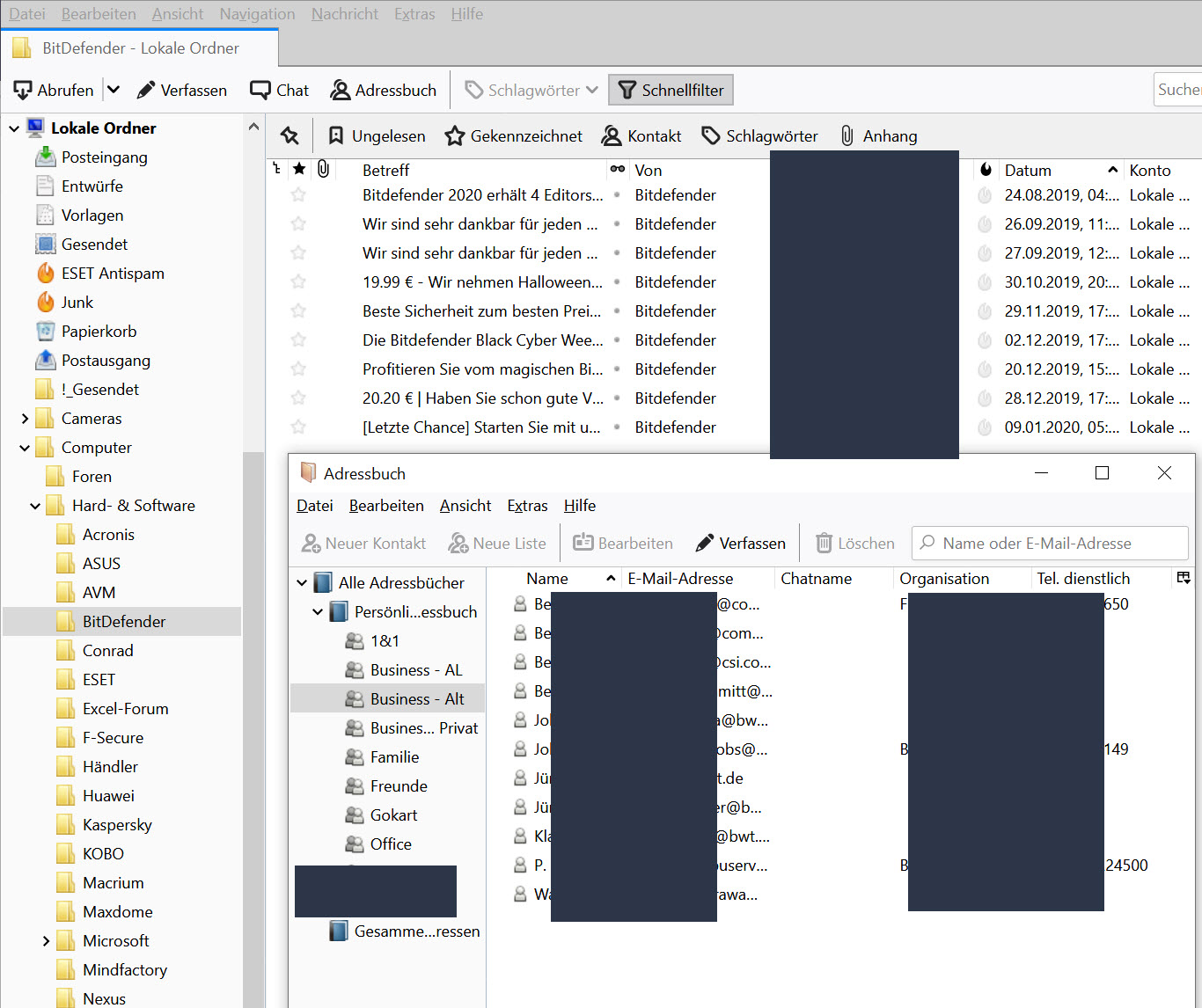Expand the Cameras folder
Image resolution: width=1202 pixels, height=1008 pixels.
(25, 419)
